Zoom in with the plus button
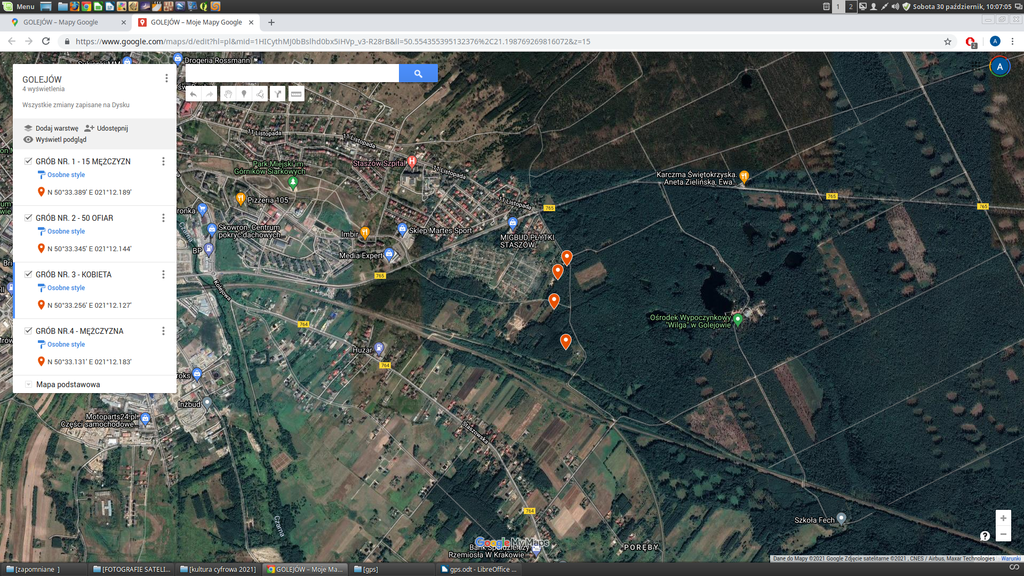The width and height of the screenshot is (1024, 576). [1003, 518]
